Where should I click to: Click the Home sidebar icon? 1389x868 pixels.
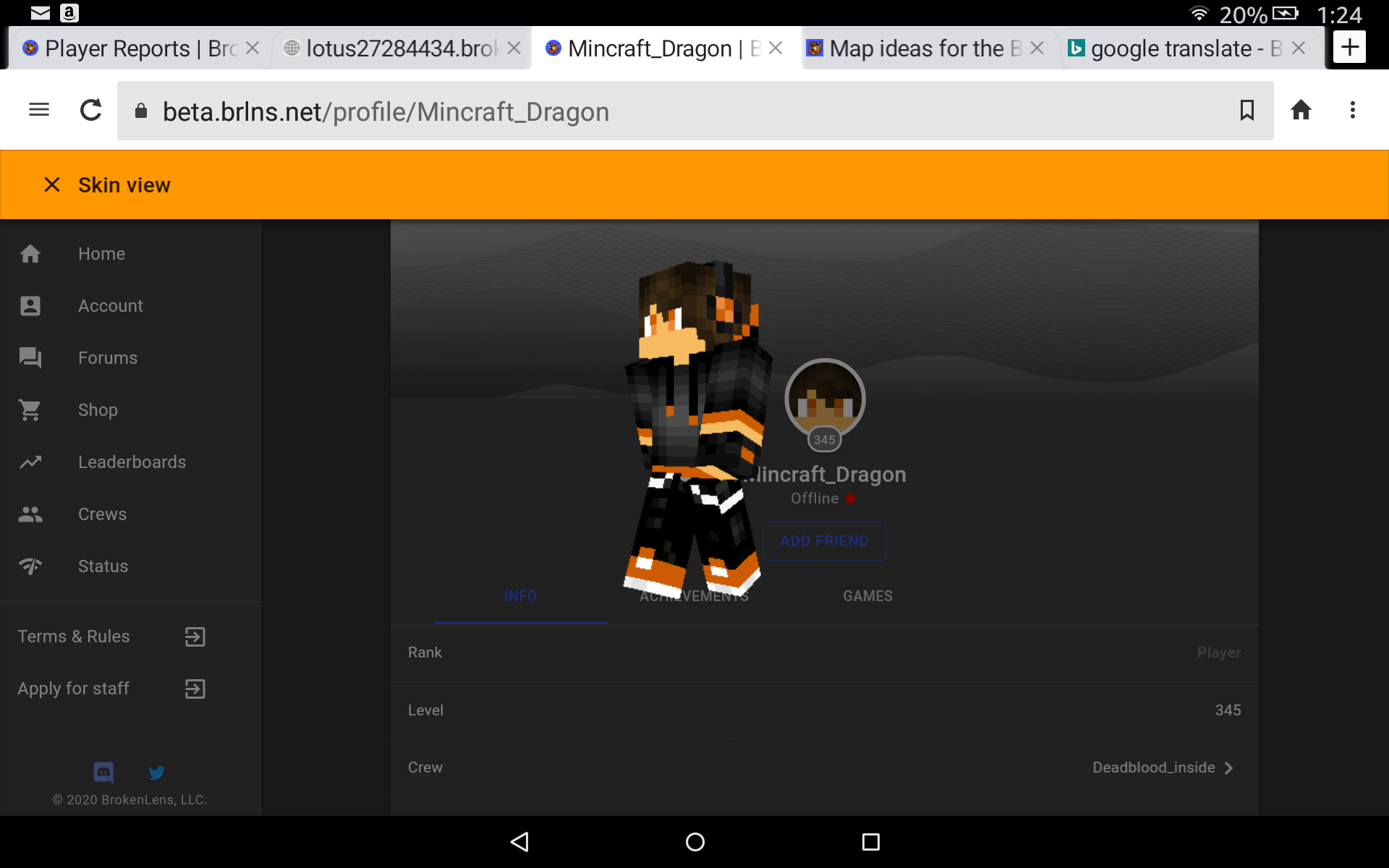30,254
